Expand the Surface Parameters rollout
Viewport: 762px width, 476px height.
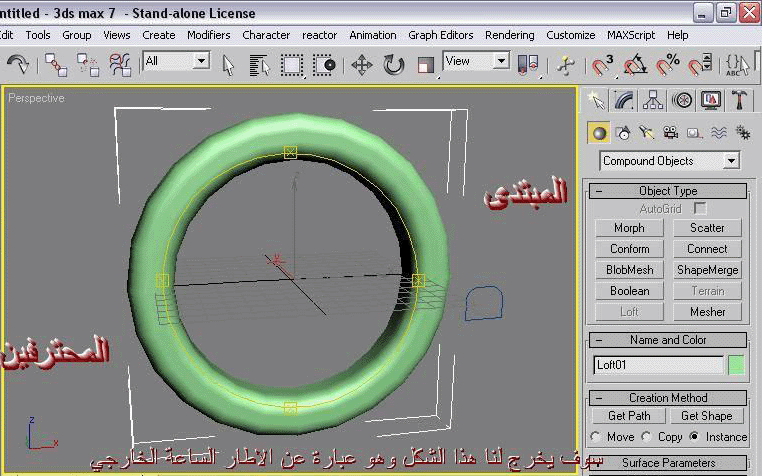(668, 462)
